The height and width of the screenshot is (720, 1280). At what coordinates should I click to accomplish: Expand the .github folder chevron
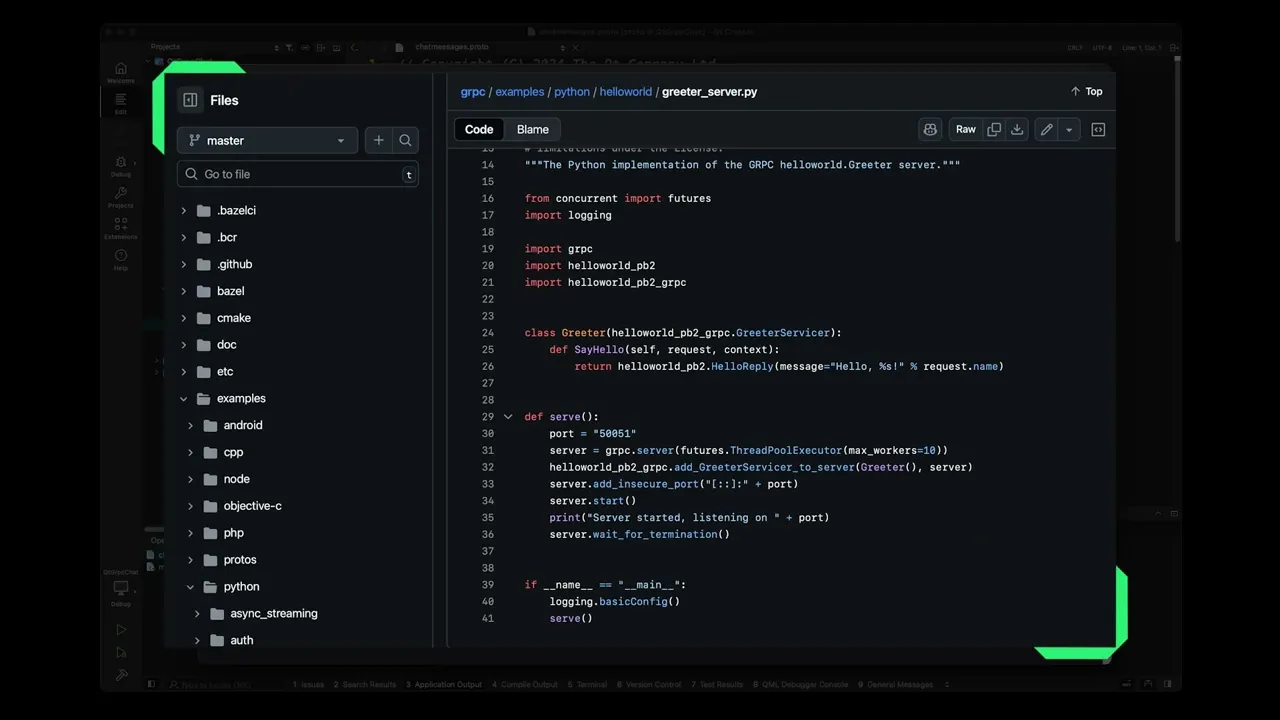click(184, 265)
